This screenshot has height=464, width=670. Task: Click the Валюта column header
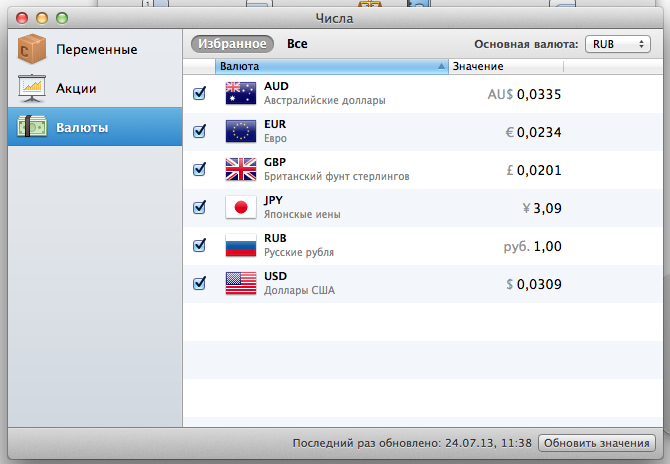click(x=332, y=66)
